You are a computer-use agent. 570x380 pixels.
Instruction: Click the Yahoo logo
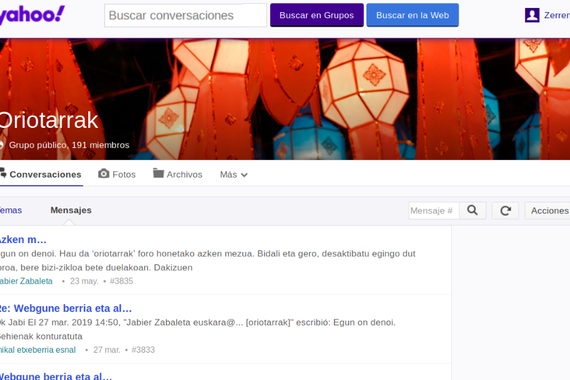[32, 15]
